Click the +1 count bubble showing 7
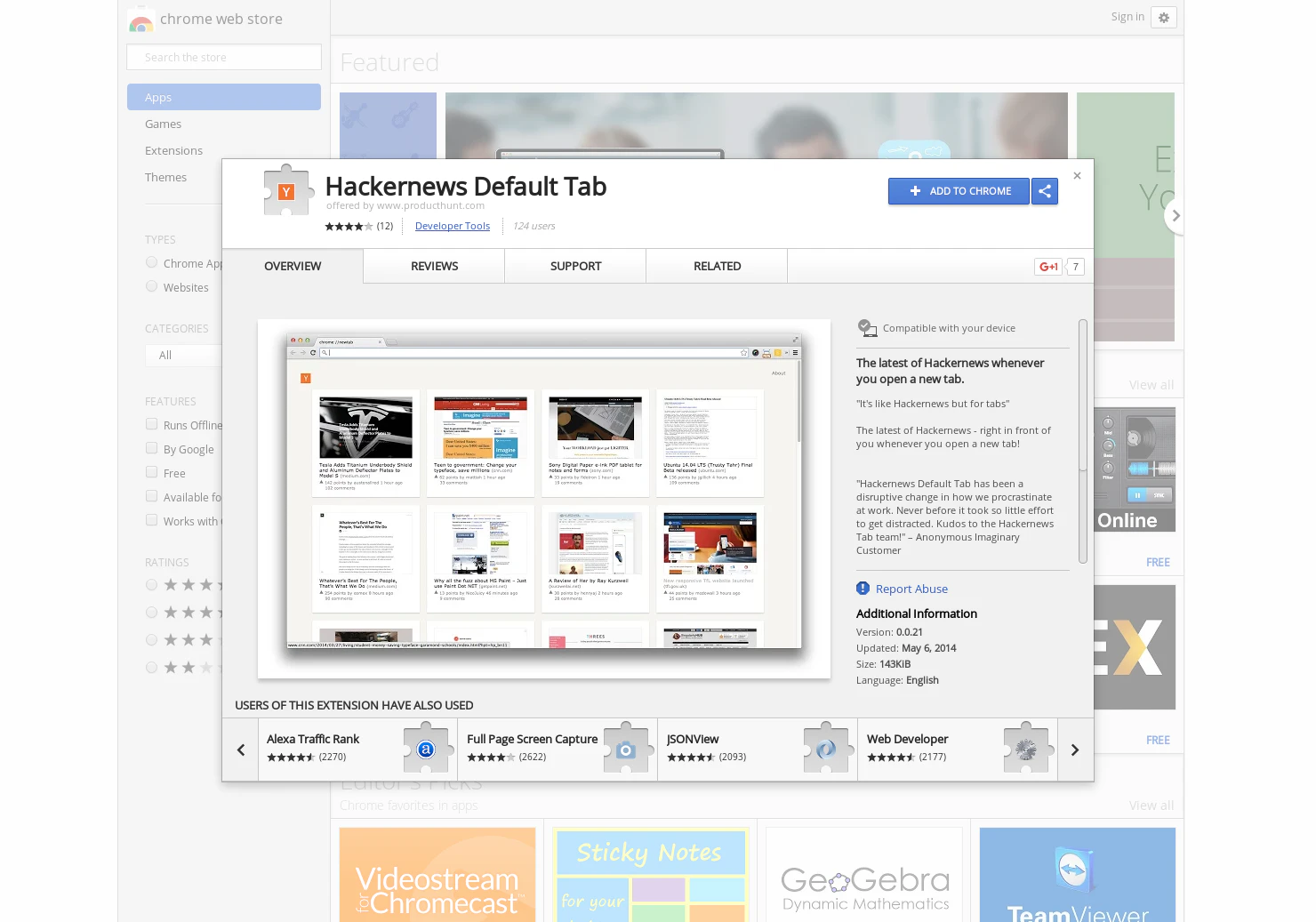Viewport: 1316px width, 922px height. point(1075,267)
